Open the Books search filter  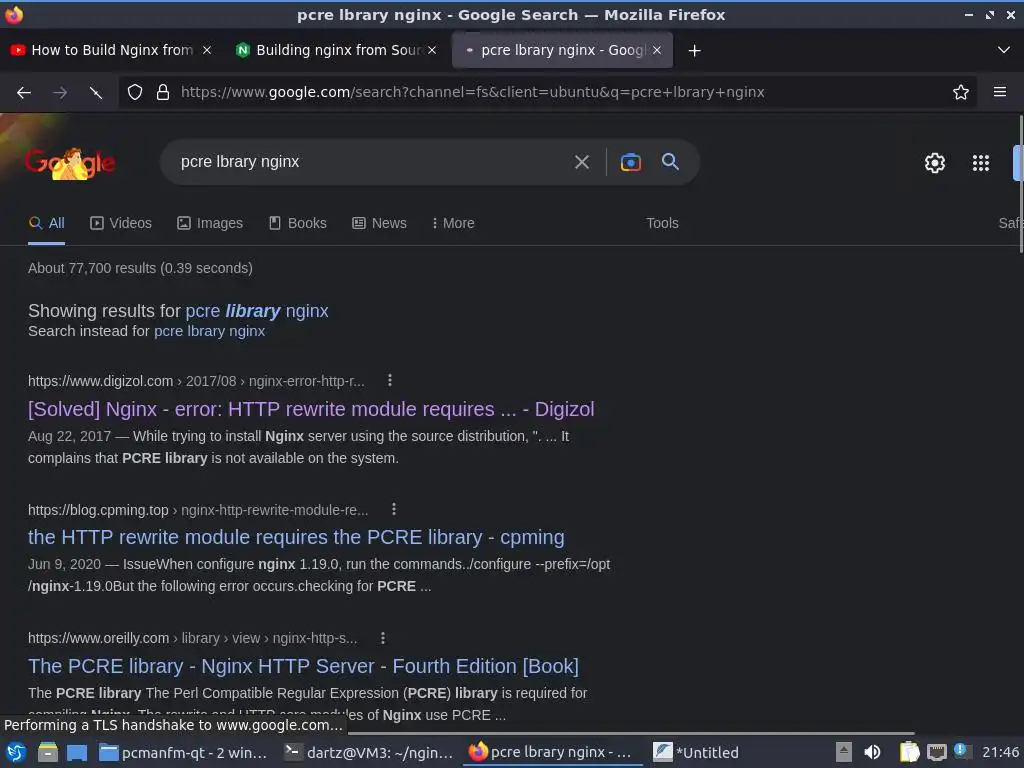coord(298,223)
